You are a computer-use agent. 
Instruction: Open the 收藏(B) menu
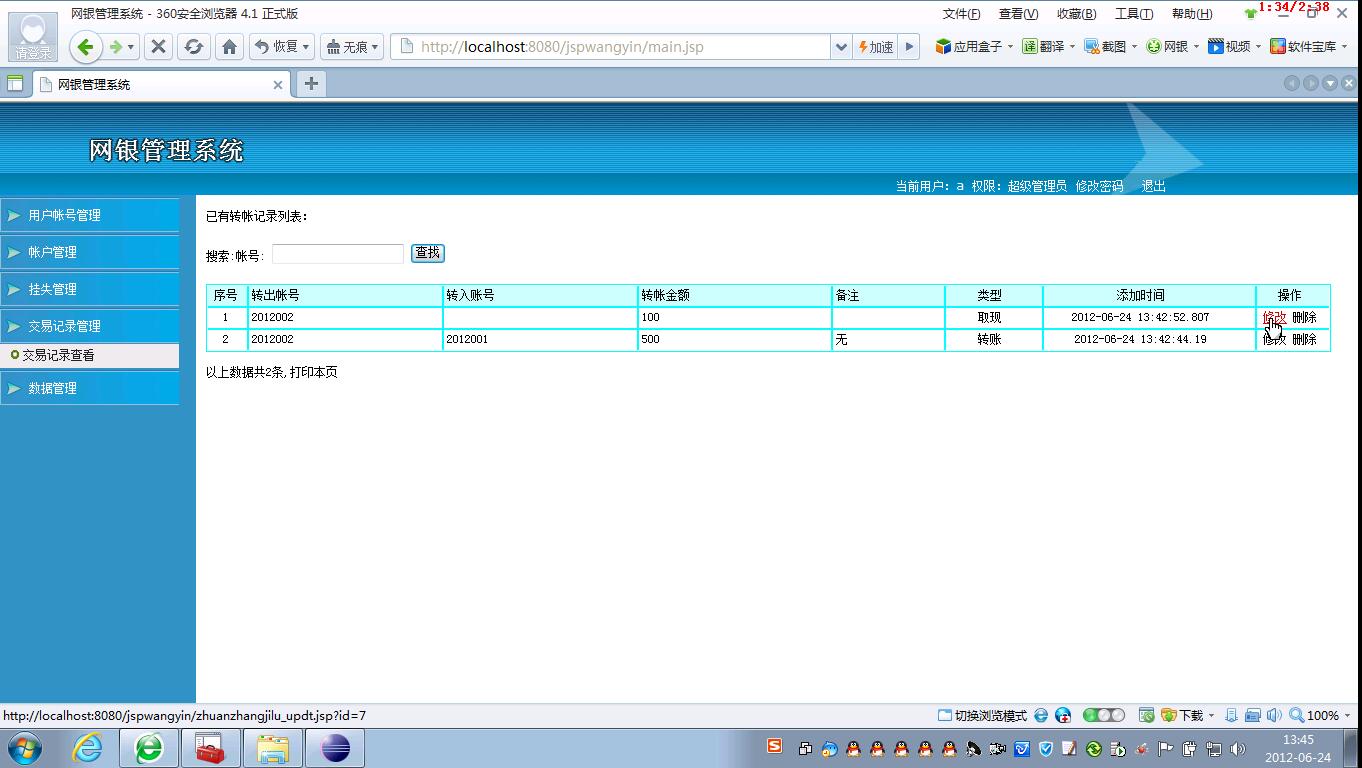(1076, 14)
